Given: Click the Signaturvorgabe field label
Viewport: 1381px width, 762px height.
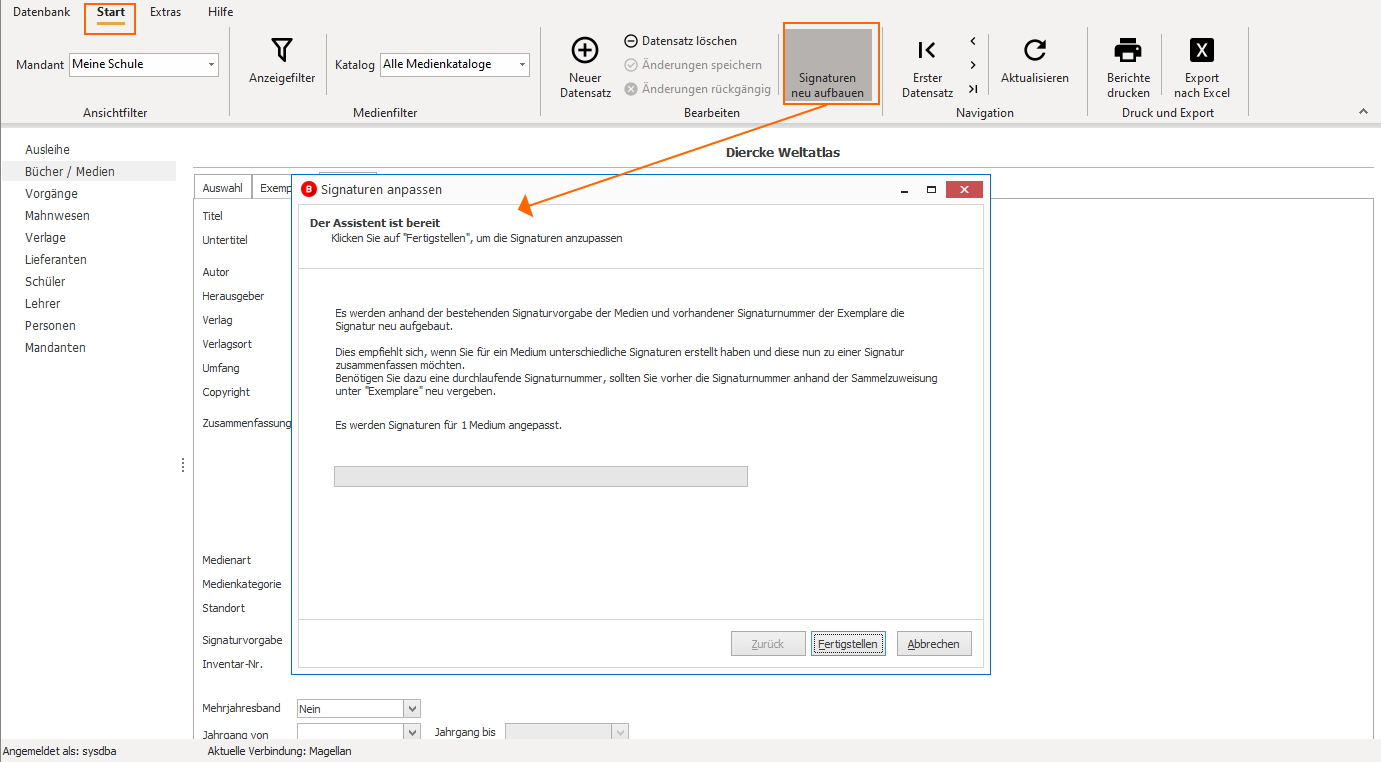Looking at the screenshot, I should [242, 640].
